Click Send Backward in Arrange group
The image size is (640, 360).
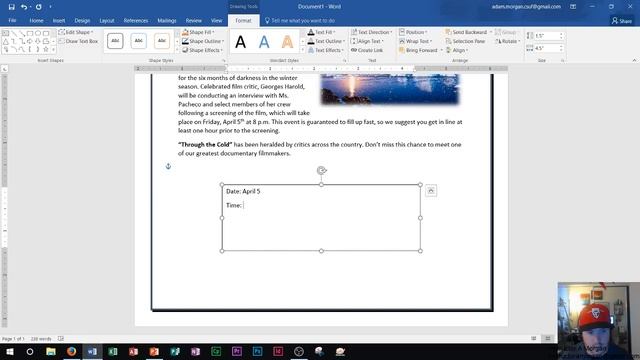tap(467, 32)
